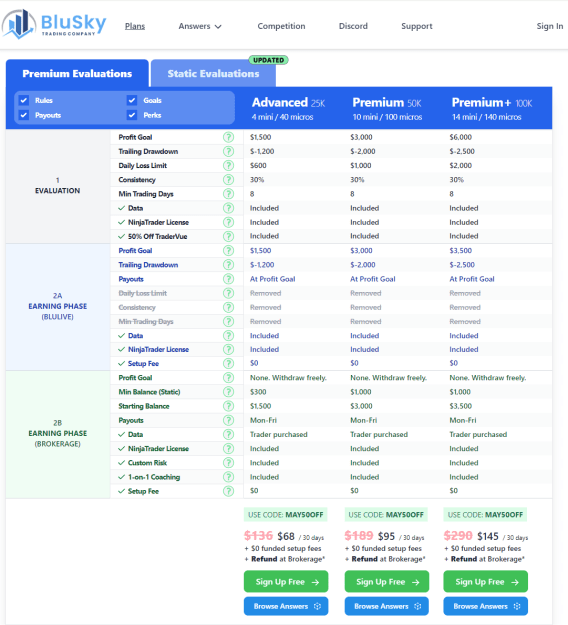The image size is (568, 625).
Task: Open help icon for 2B Profit Goal
Action: tap(228, 377)
